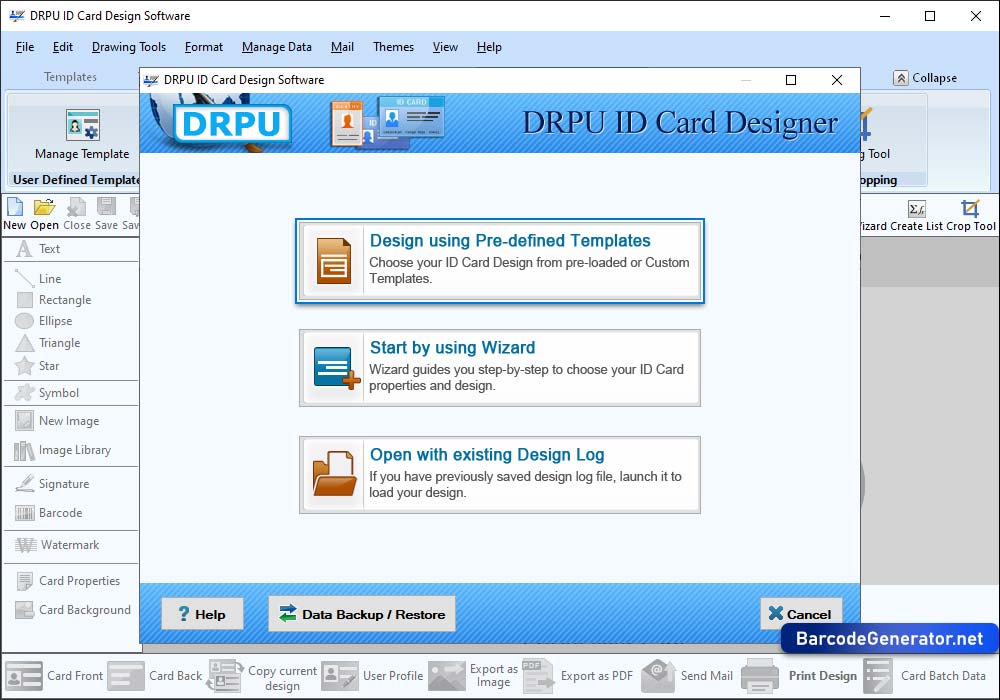This screenshot has height=700, width=1000.
Task: Add a Watermark to card
Action: click(x=57, y=545)
